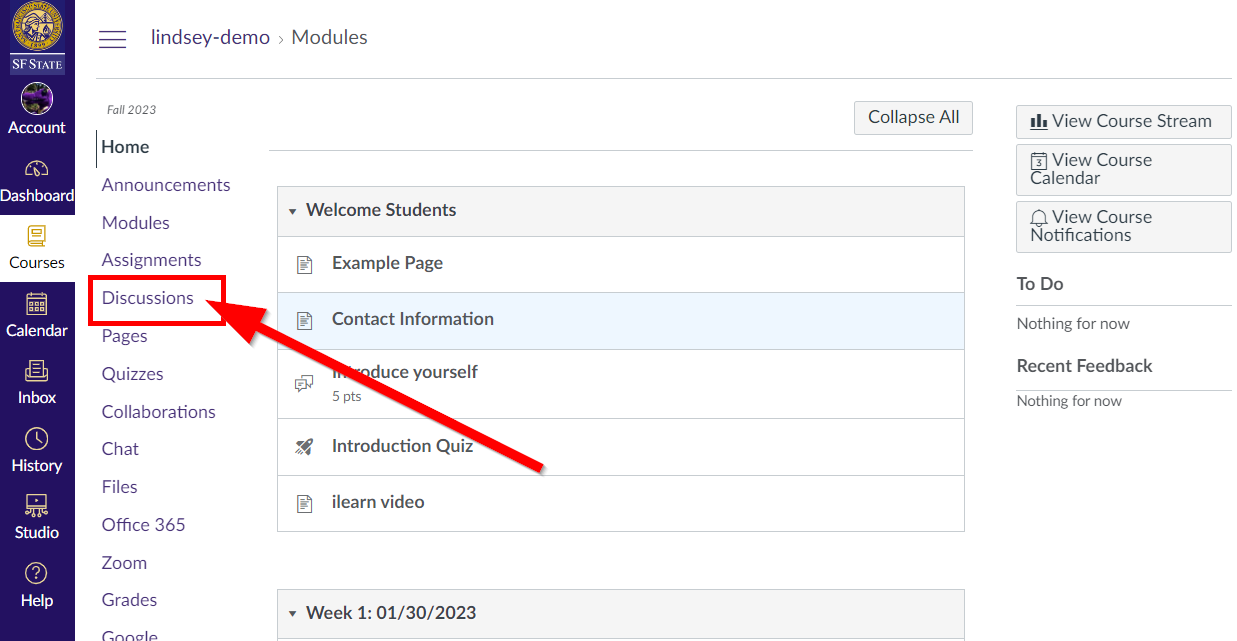Image resolution: width=1237 pixels, height=641 pixels.
Task: Collapse the Week 1: 01/30/2023 module
Action: [293, 614]
